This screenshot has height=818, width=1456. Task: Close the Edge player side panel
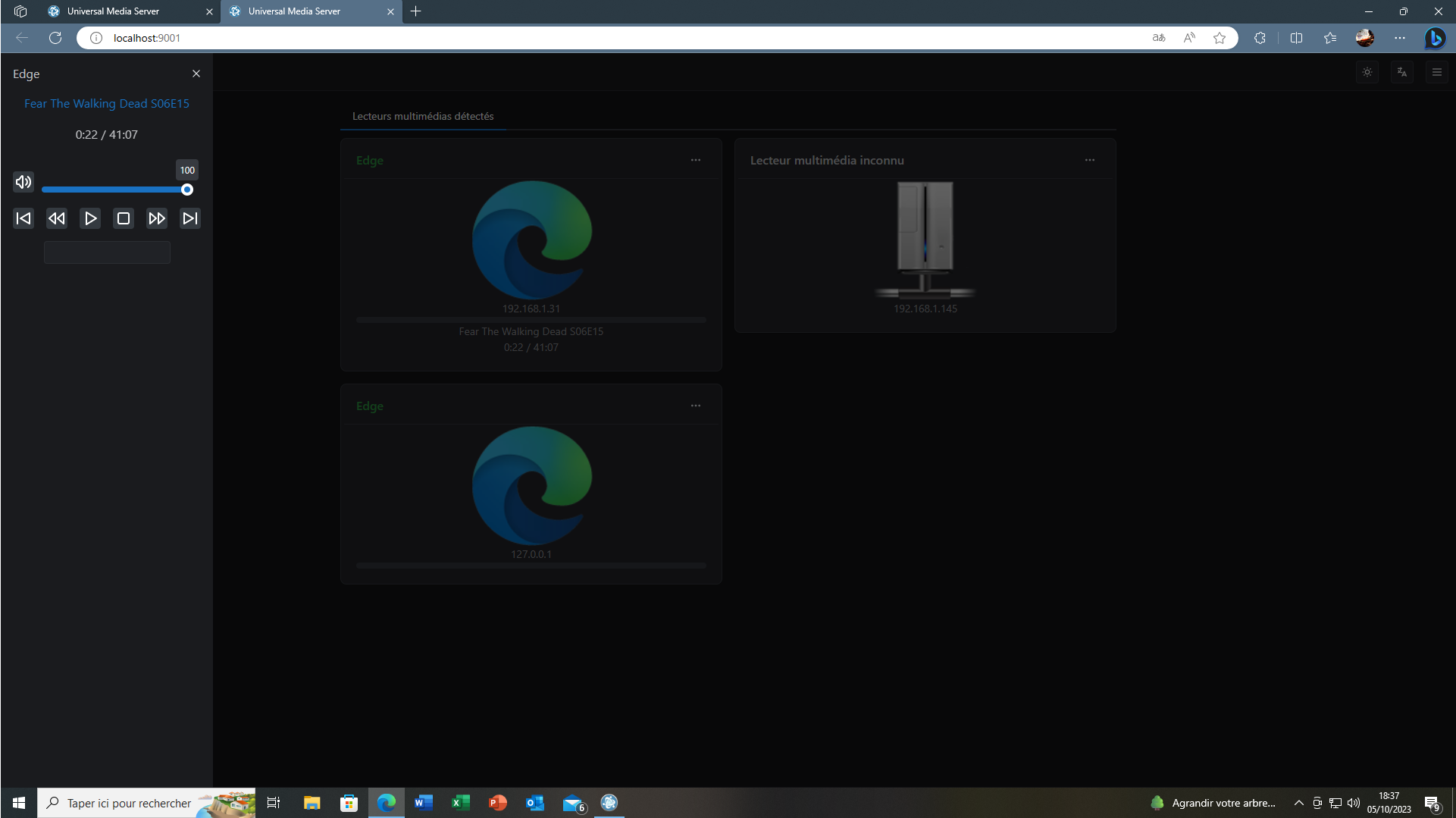coord(196,73)
